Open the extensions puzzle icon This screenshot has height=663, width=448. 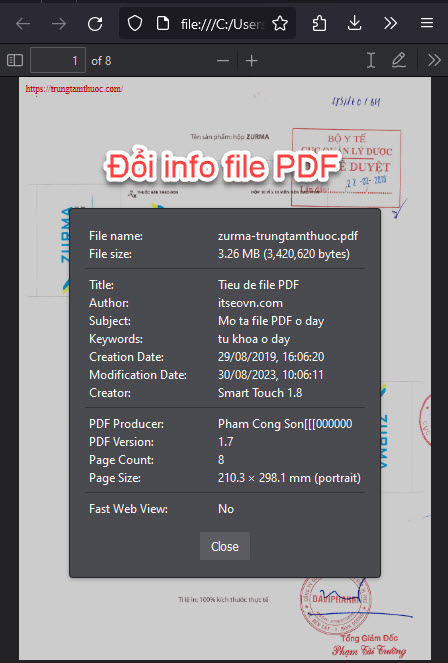tap(319, 24)
